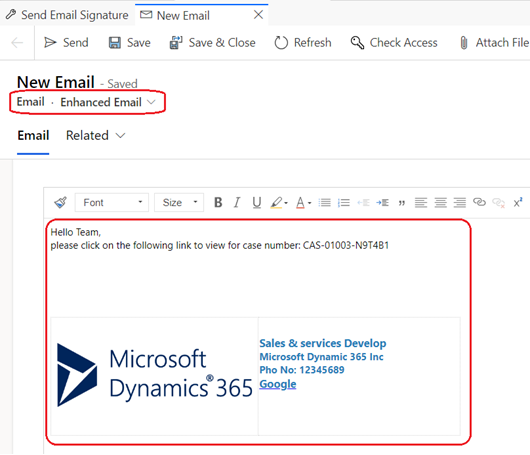
Task: Apply block quote formatting
Action: pos(402,203)
